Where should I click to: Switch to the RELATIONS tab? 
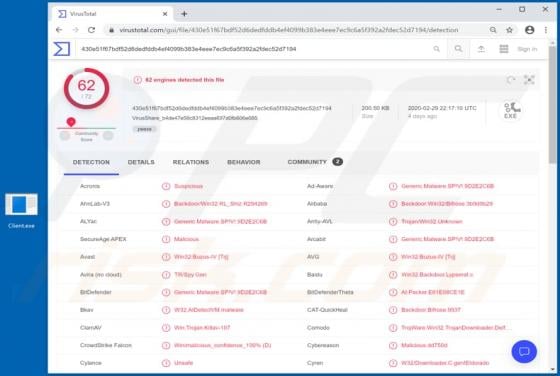pyautogui.click(x=191, y=162)
